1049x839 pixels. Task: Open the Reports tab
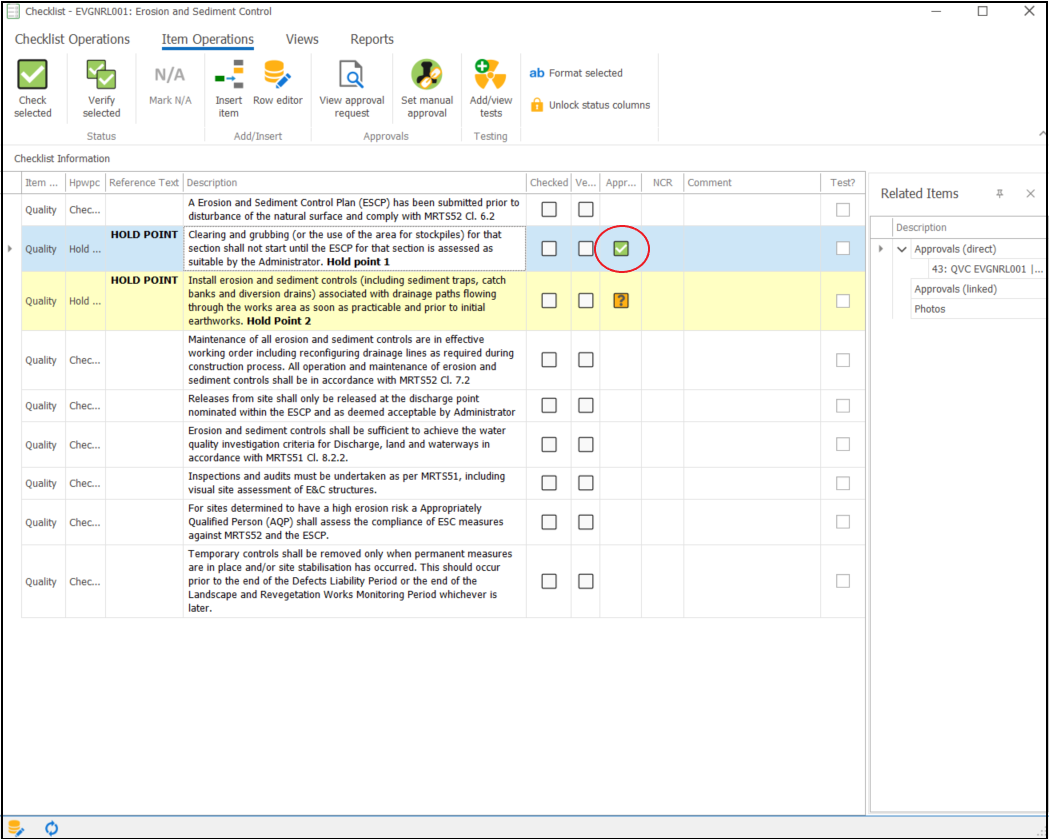372,40
